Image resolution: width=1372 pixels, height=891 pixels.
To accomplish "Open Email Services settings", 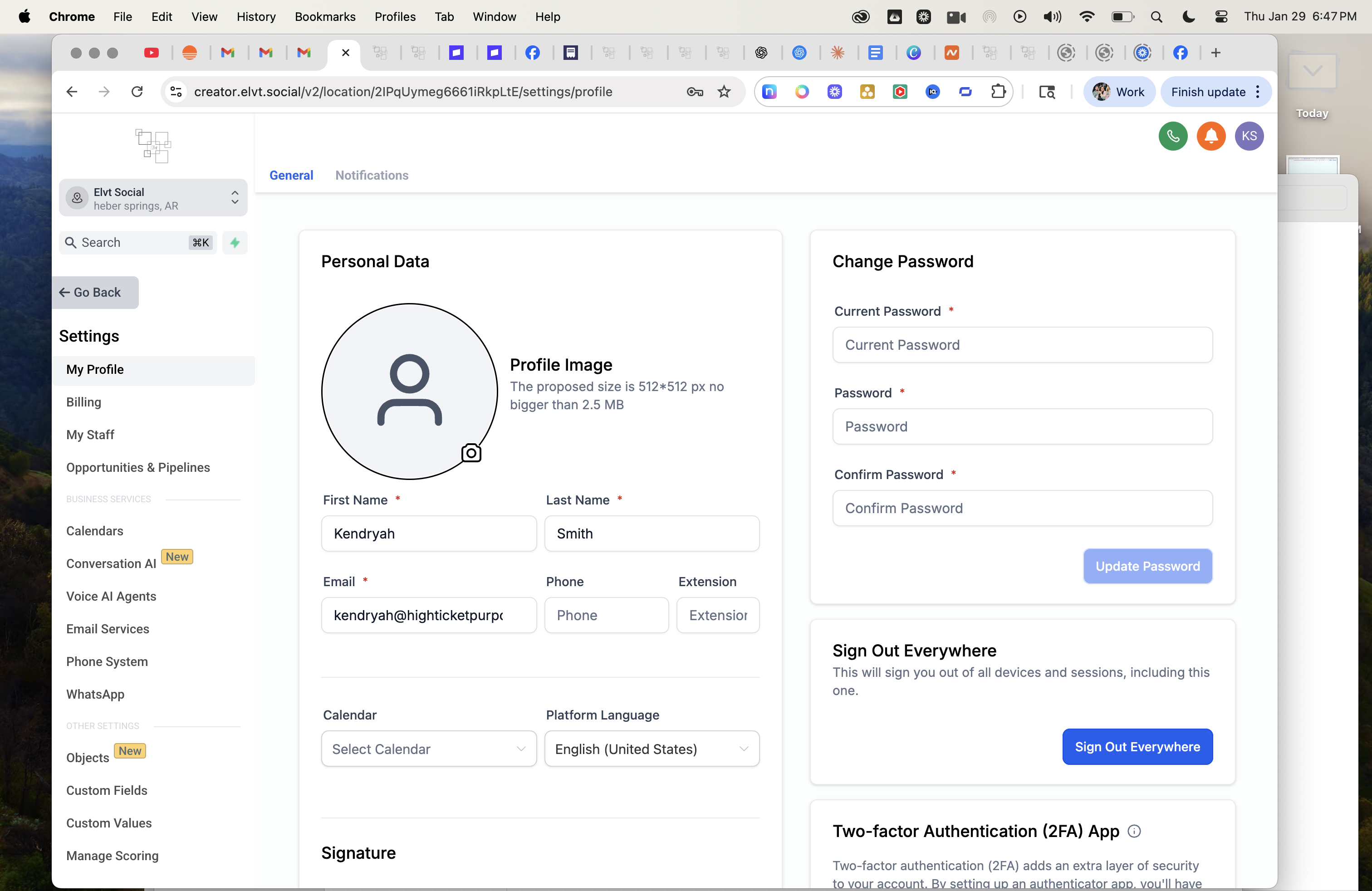I will pyautogui.click(x=107, y=629).
